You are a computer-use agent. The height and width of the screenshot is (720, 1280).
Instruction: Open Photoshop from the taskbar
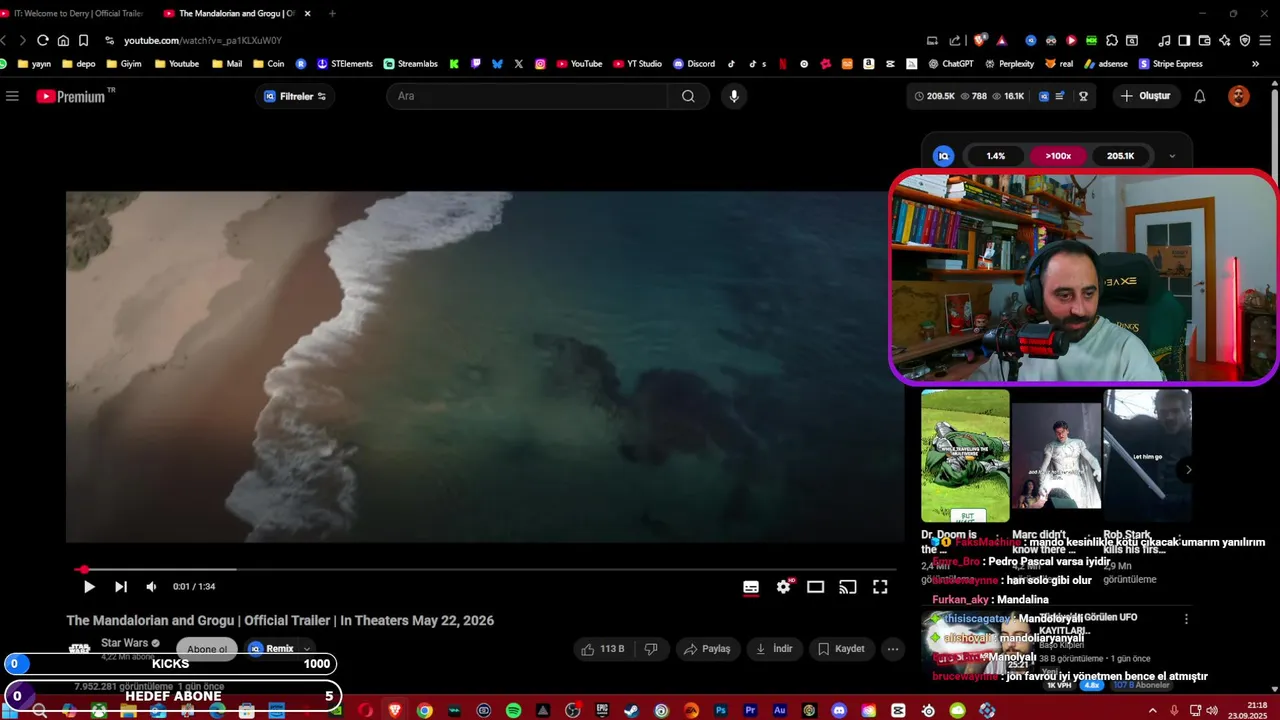coord(720,710)
